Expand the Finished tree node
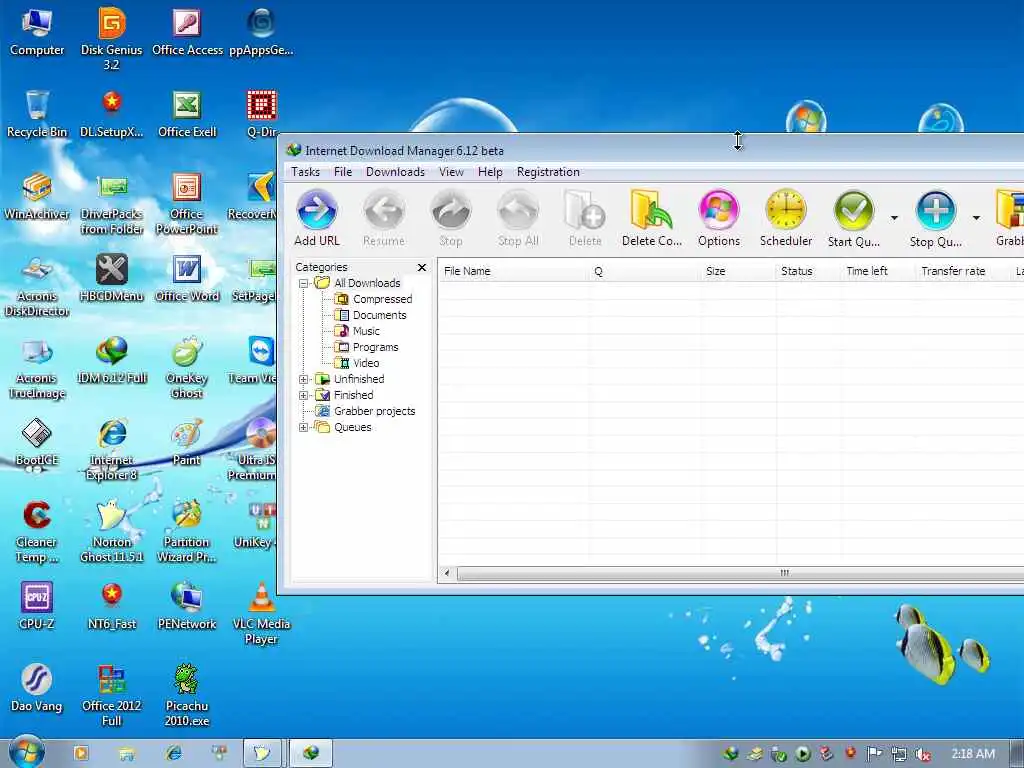 303,395
